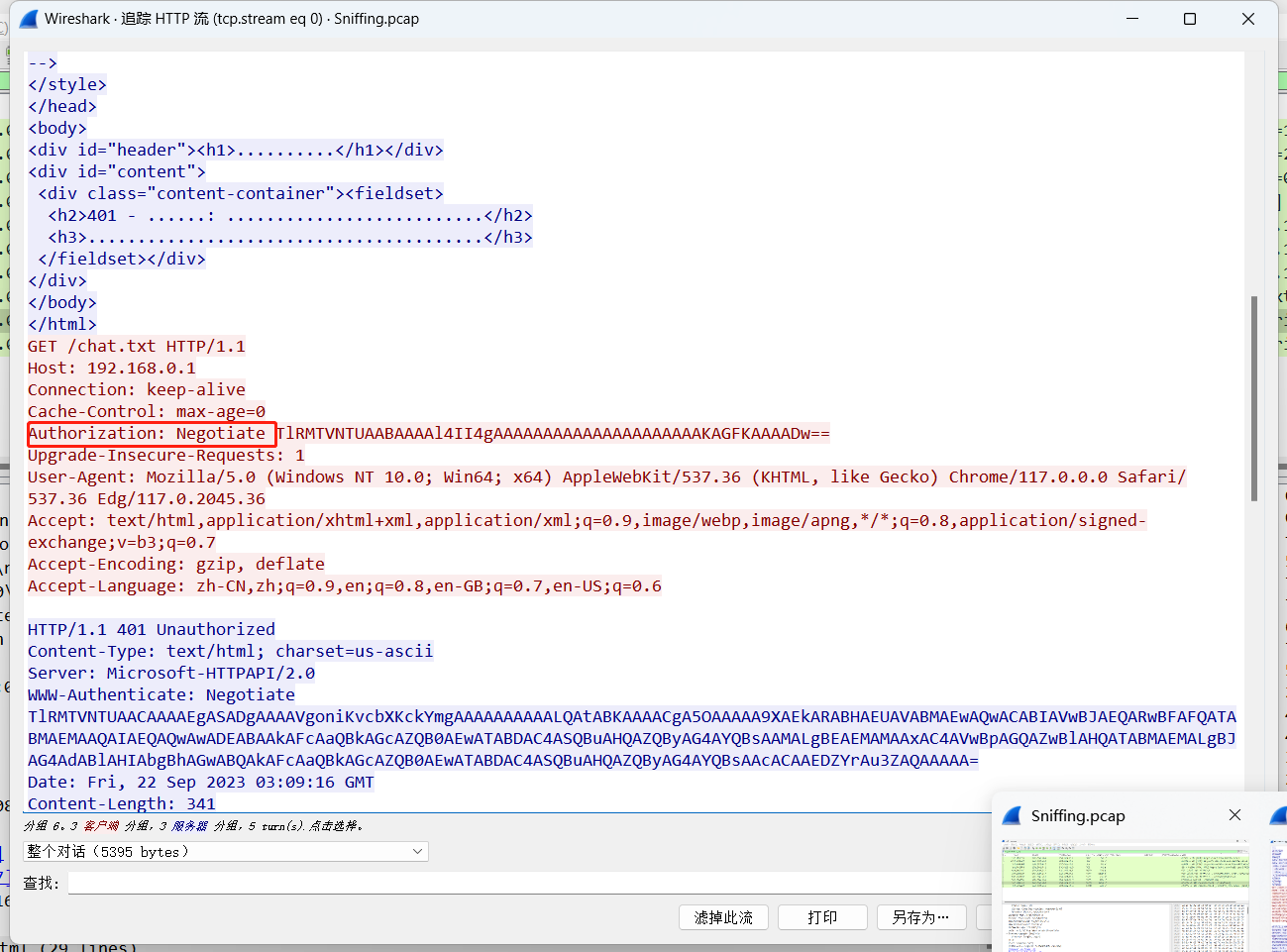
Task: Minimize the Follow HTTP Stream window
Action: point(1132,19)
